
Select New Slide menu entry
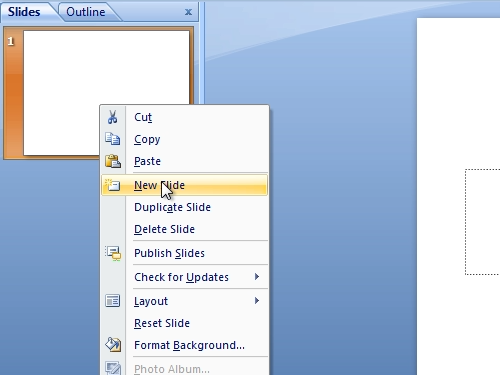pyautogui.click(x=185, y=185)
